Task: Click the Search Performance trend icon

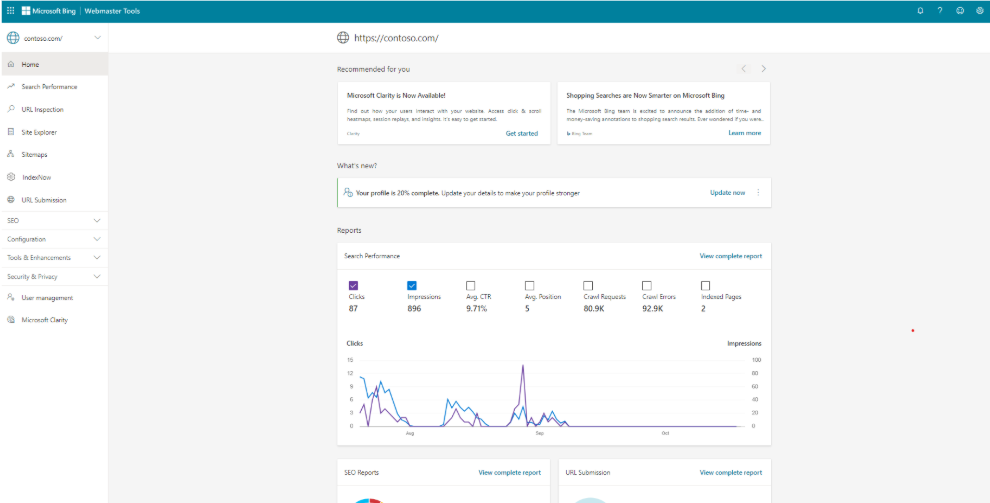Action: [x=11, y=86]
